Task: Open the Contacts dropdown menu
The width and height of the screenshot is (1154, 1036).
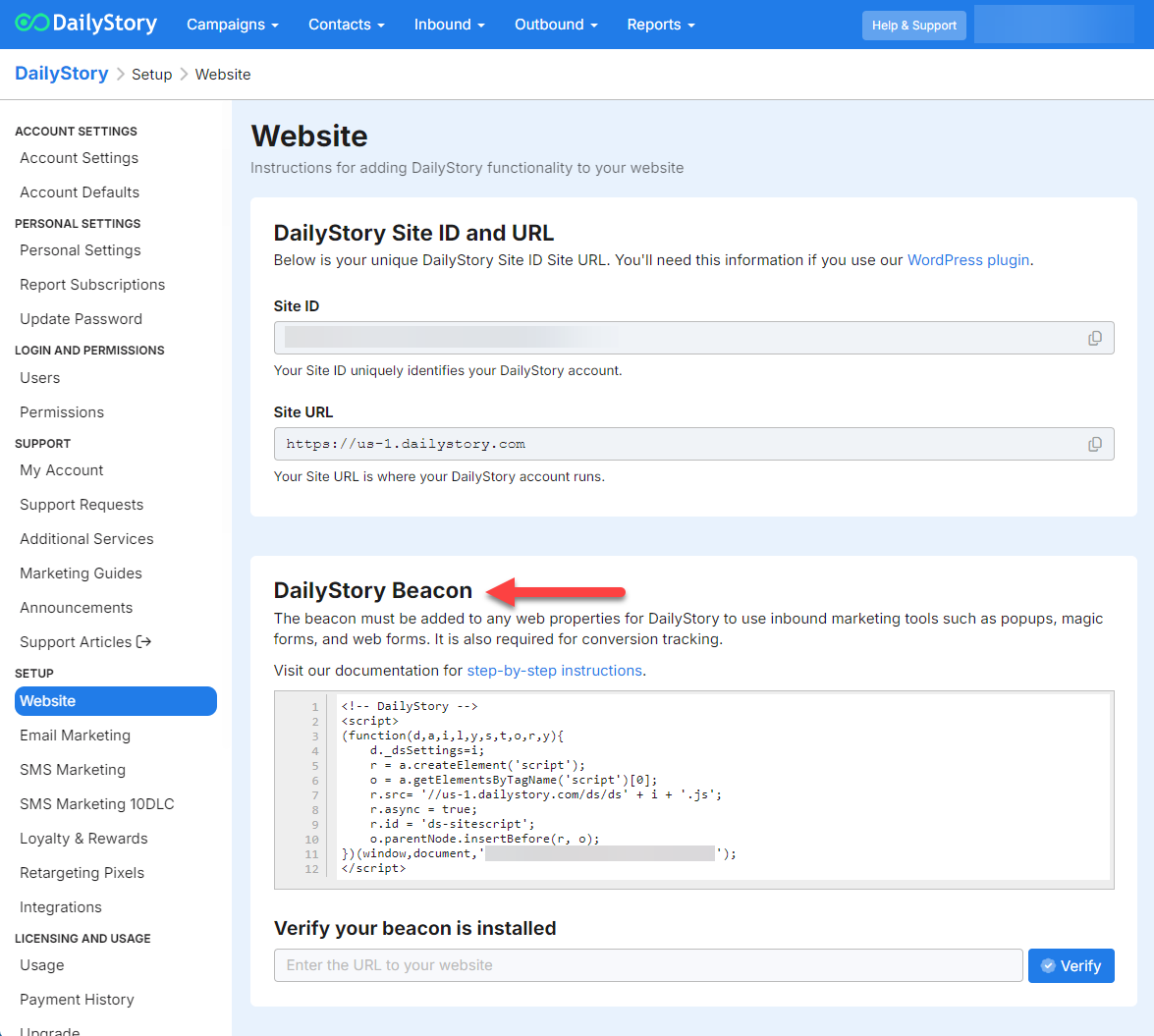Action: tap(347, 25)
